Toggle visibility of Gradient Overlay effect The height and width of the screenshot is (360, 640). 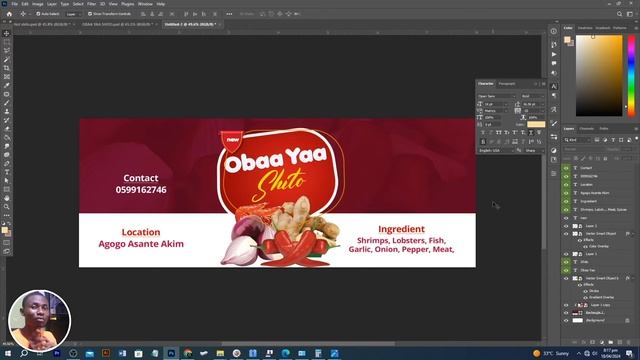point(585,297)
